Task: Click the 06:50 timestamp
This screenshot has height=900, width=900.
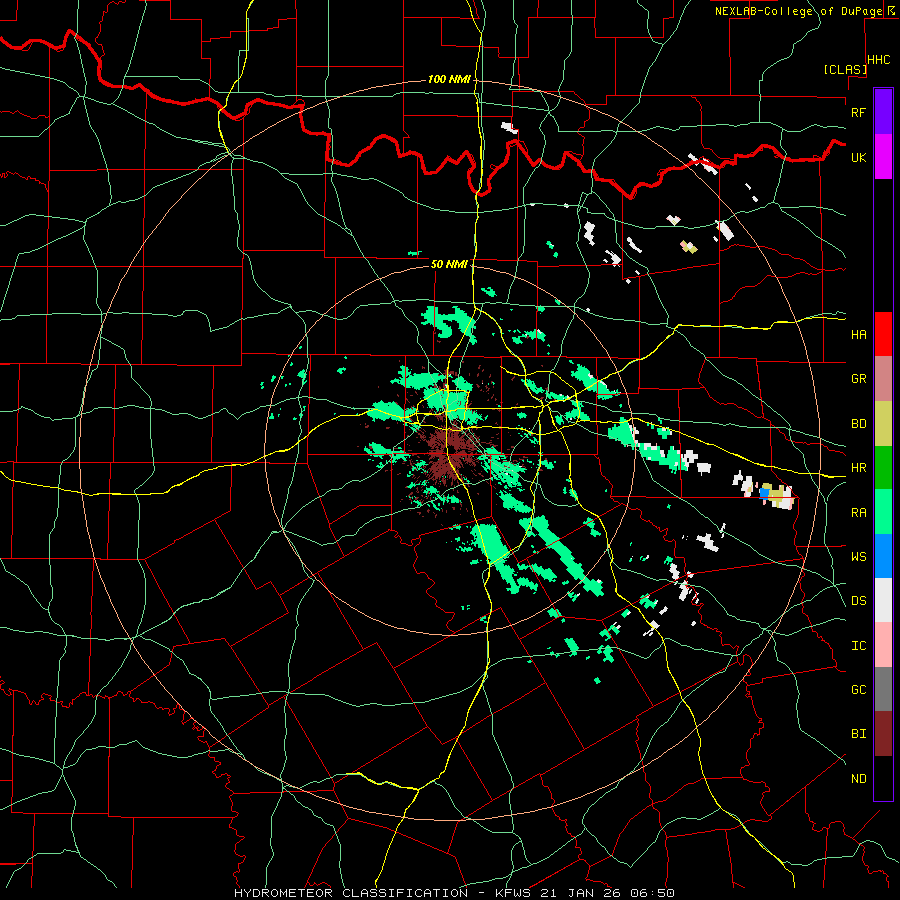Action: point(651,893)
